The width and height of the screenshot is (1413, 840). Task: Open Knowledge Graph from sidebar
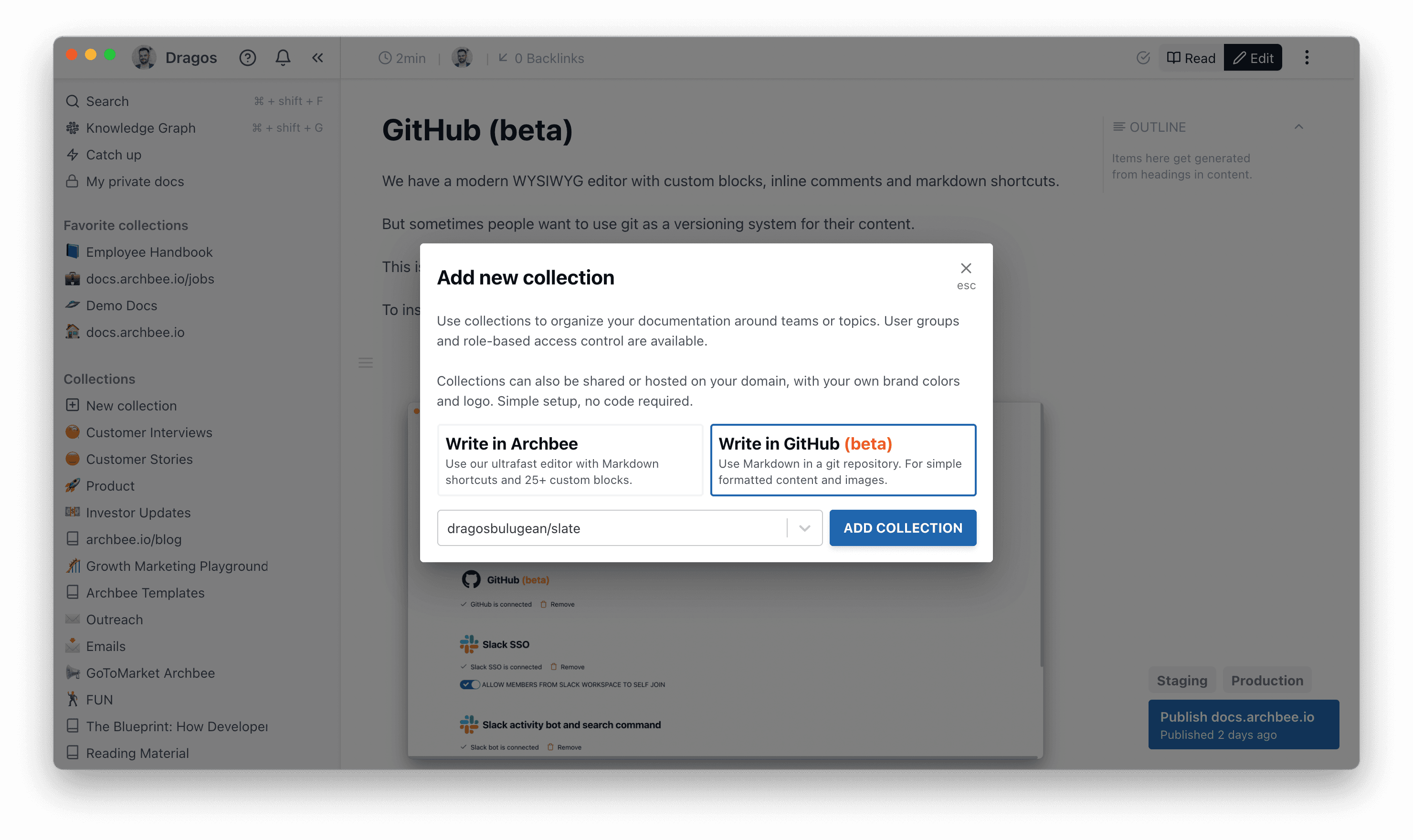click(140, 128)
